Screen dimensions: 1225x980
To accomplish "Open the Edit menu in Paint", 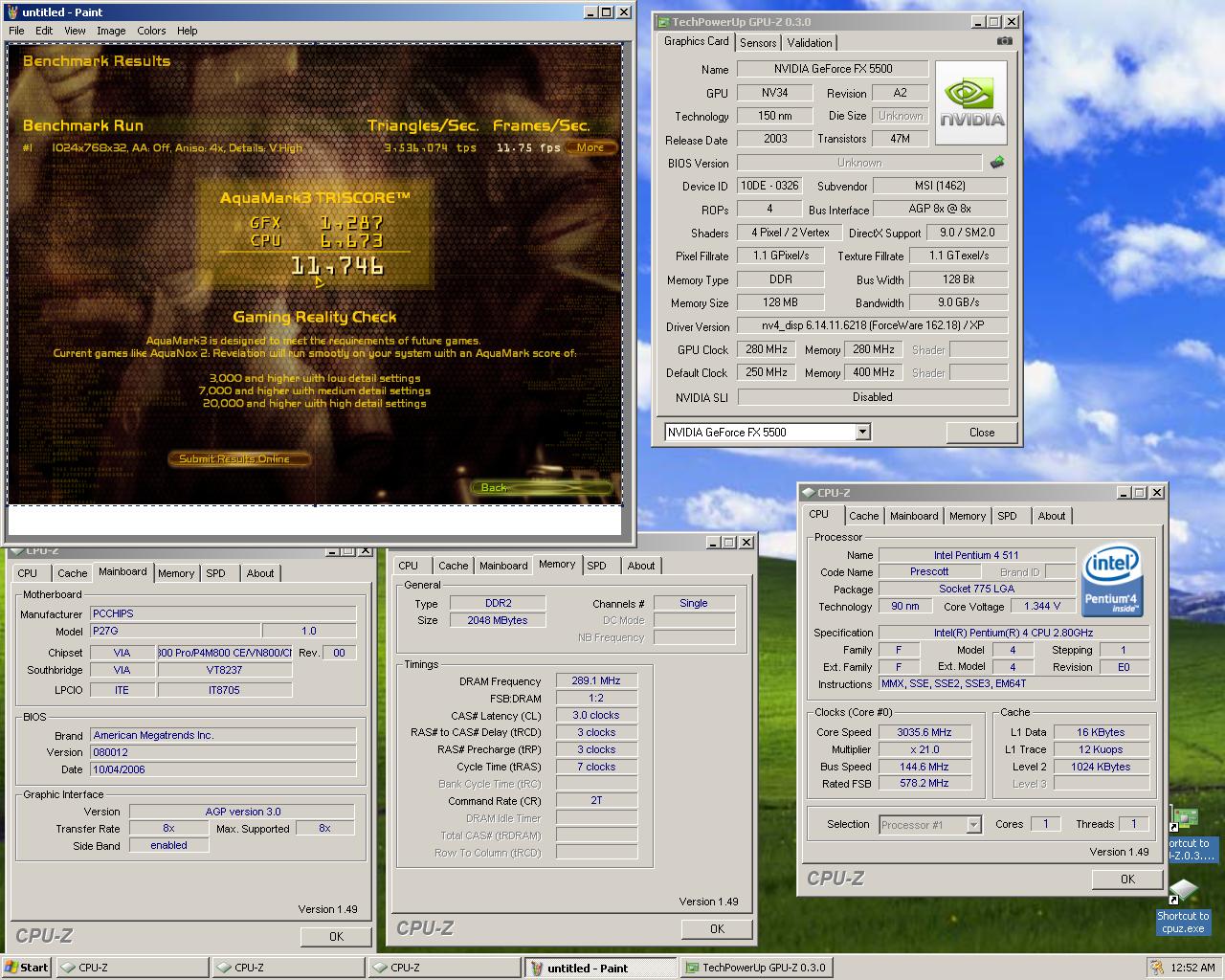I will point(44,31).
